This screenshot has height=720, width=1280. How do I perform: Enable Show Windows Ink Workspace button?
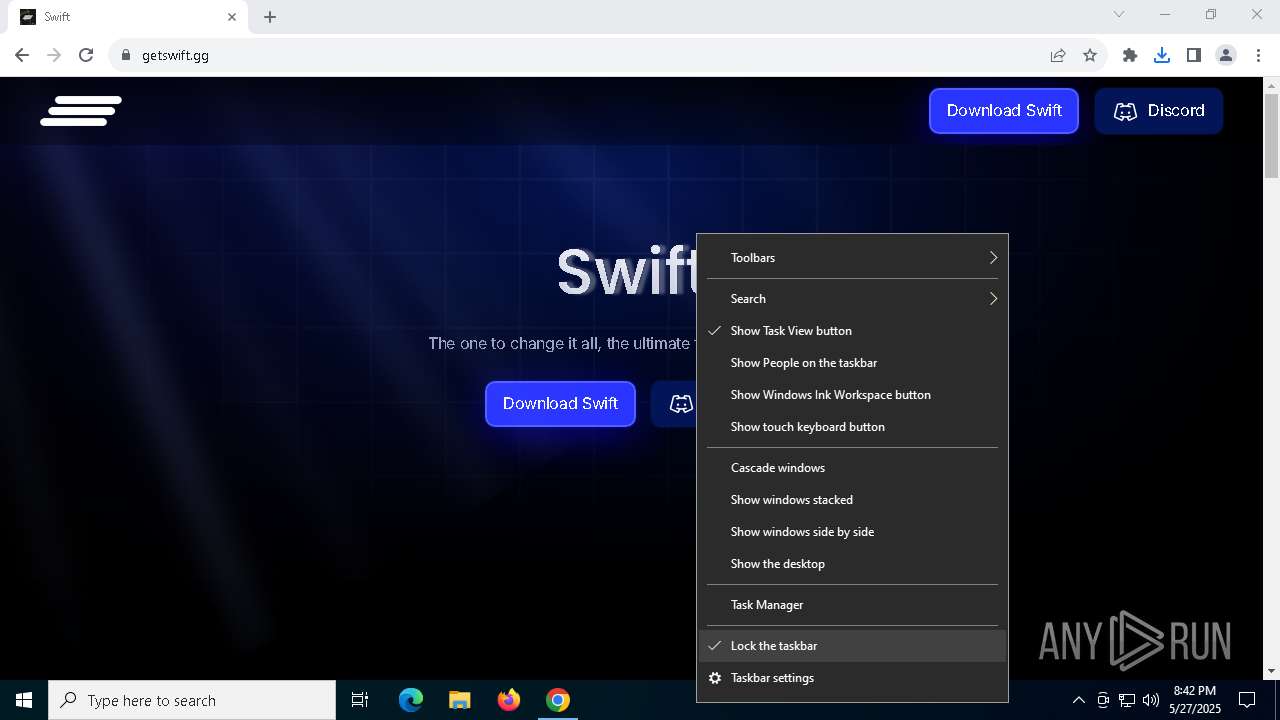(852, 395)
